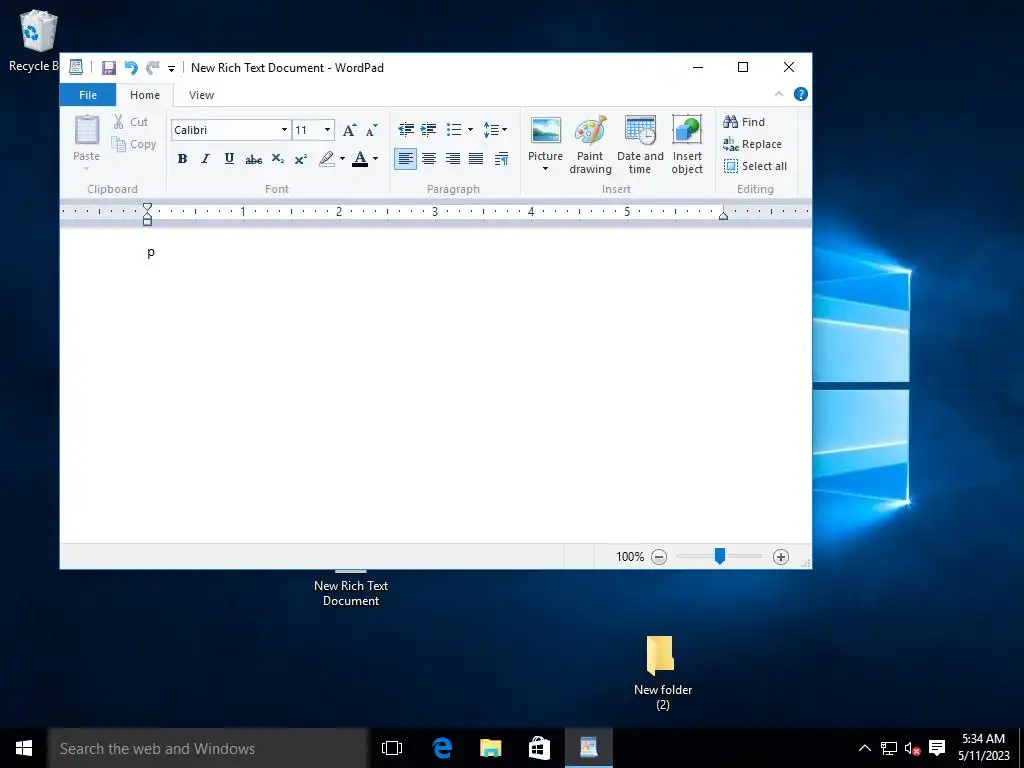Image resolution: width=1024 pixels, height=768 pixels.
Task: Toggle Superscript formatting
Action: [x=301, y=159]
